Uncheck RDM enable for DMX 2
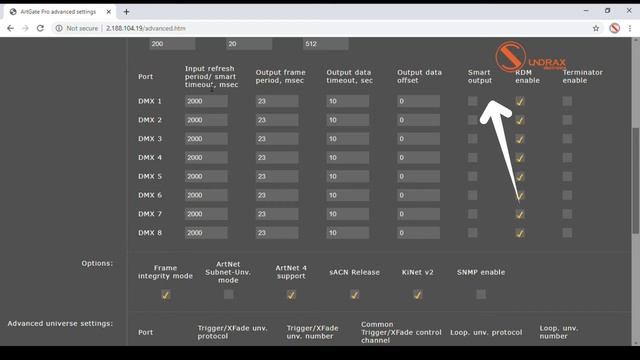Viewport: 640px width, 360px height. coord(520,120)
